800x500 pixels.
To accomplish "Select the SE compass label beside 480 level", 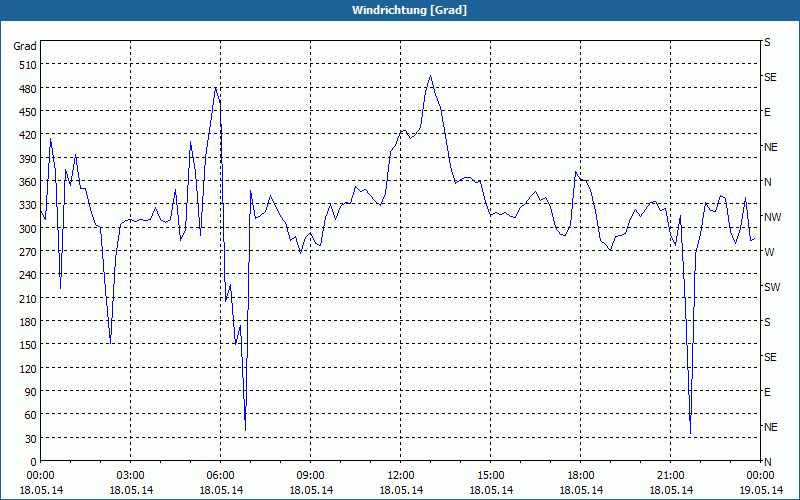I will (x=770, y=77).
